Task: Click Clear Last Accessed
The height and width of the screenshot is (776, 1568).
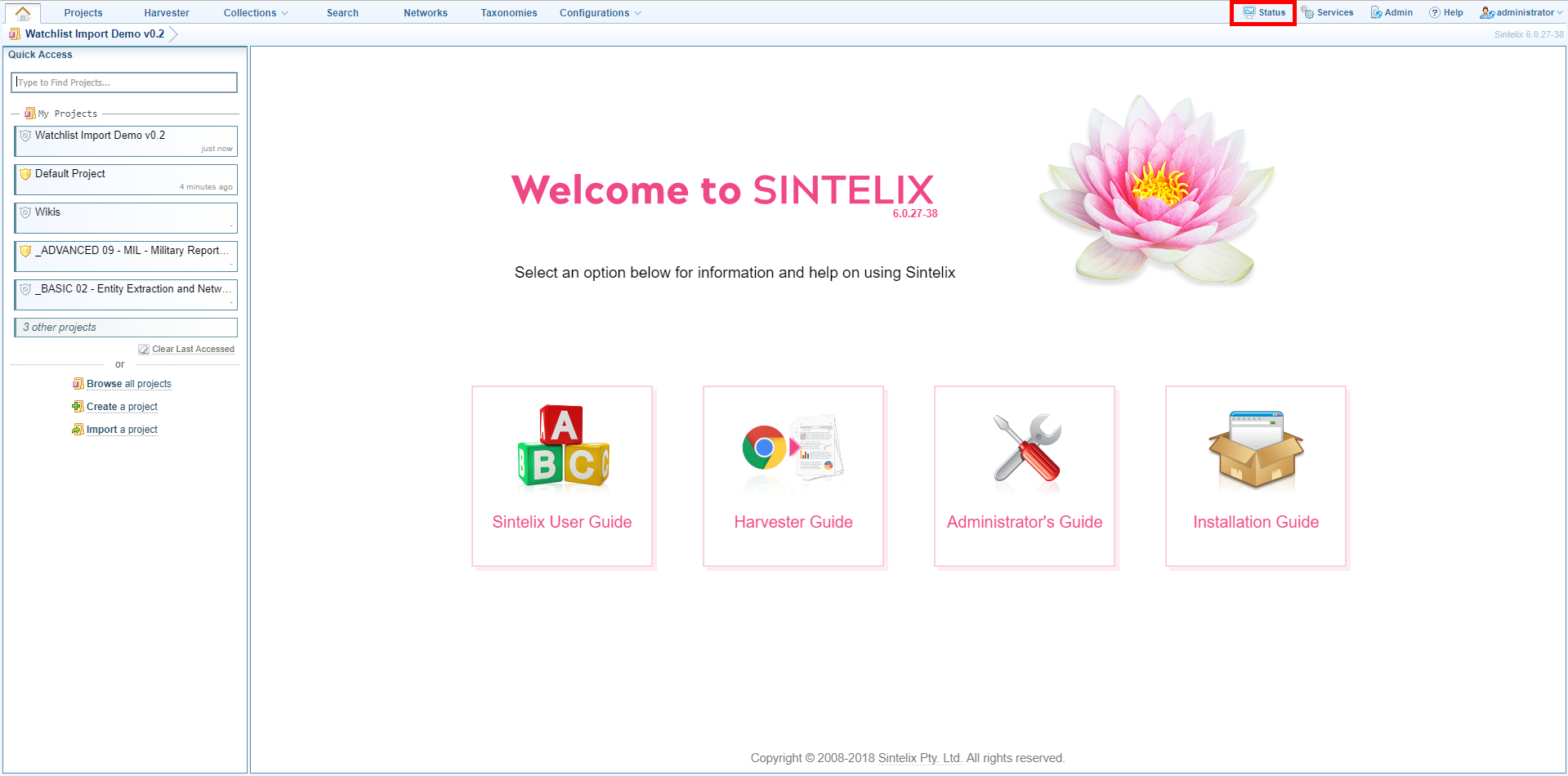Action: (192, 350)
